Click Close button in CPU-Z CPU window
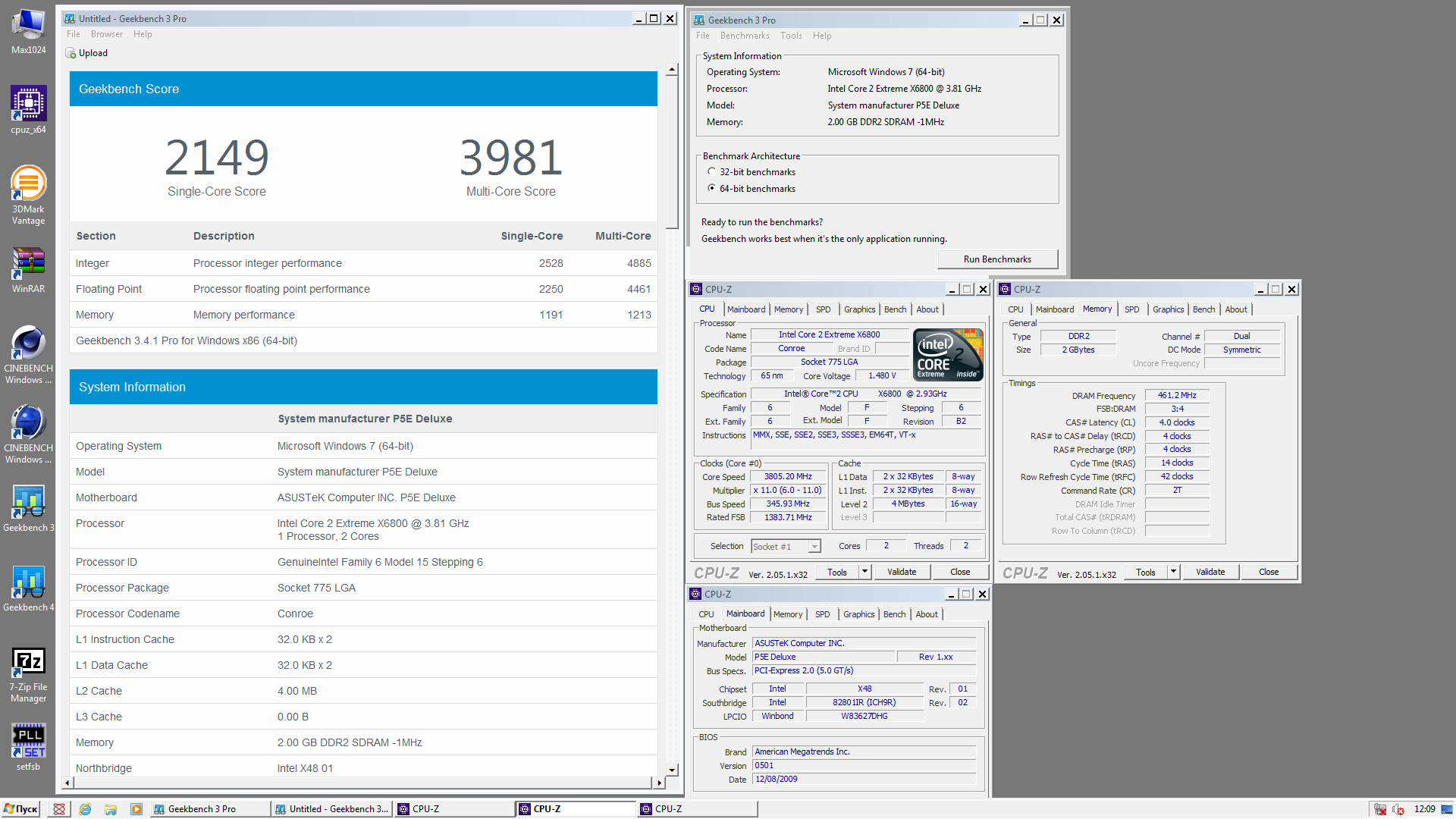 (x=960, y=572)
